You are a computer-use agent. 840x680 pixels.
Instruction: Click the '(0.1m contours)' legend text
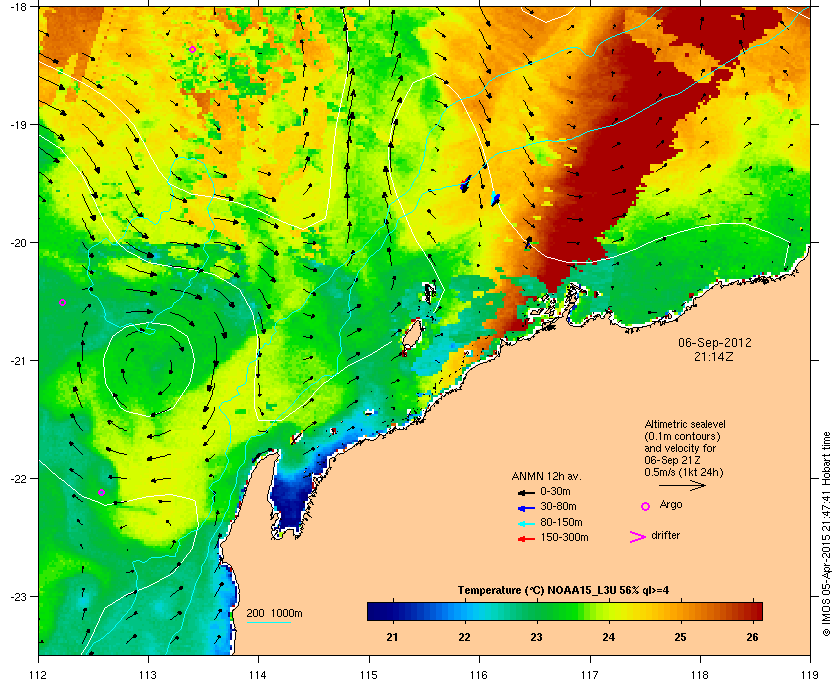click(x=682, y=436)
